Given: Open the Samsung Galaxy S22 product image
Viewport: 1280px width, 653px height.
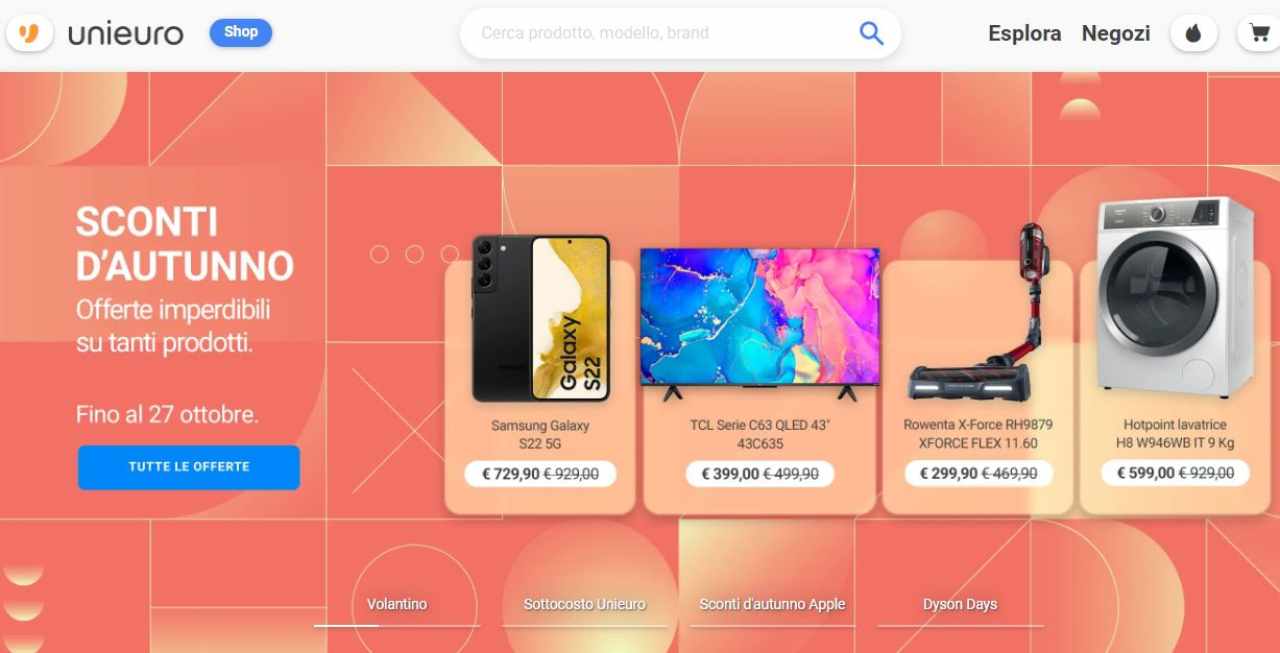Looking at the screenshot, I should (x=540, y=318).
